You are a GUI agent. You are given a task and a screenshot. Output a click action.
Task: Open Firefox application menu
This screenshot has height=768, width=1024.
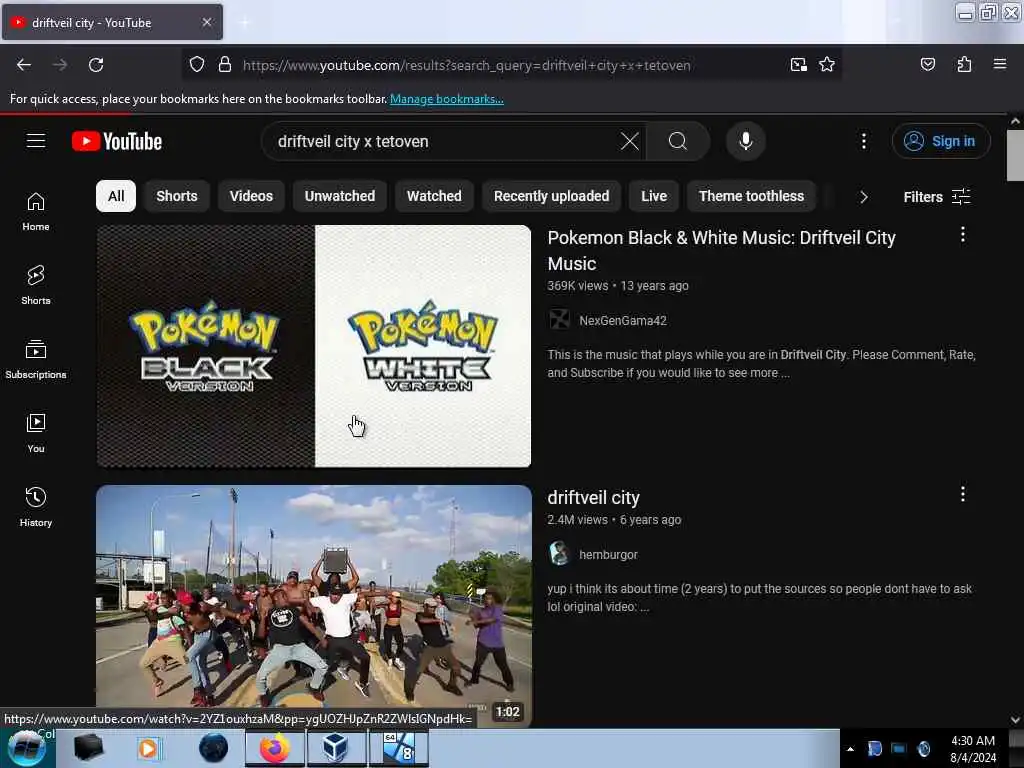(999, 64)
